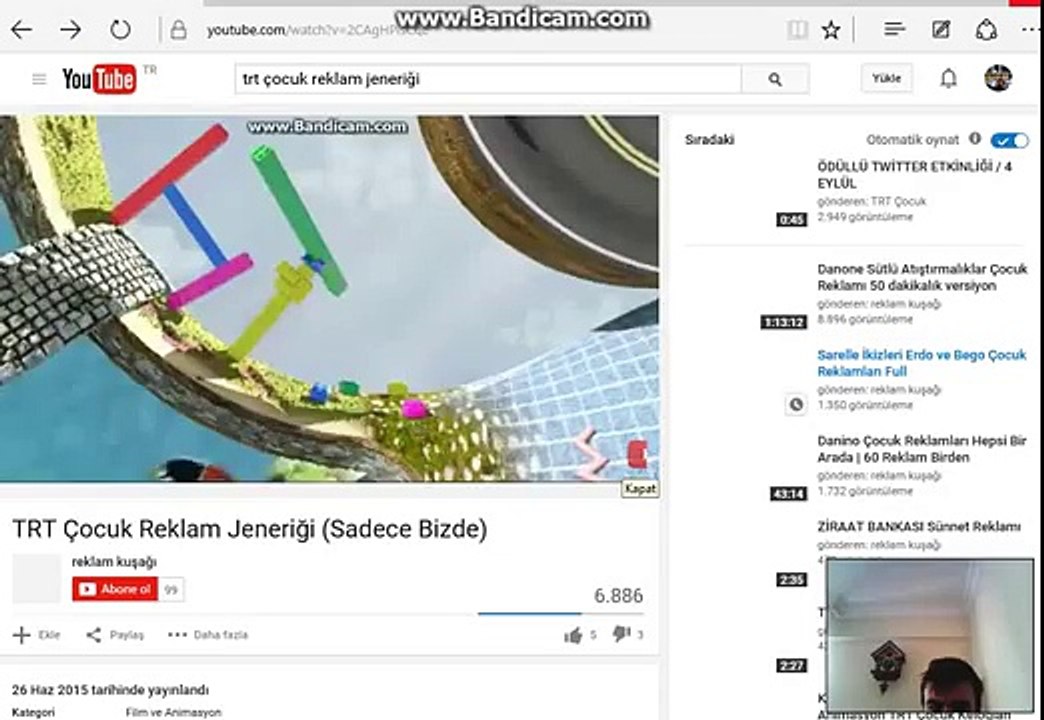Open Danino Çocuk Reklamları video link
The height and width of the screenshot is (720, 1044).
pos(921,449)
